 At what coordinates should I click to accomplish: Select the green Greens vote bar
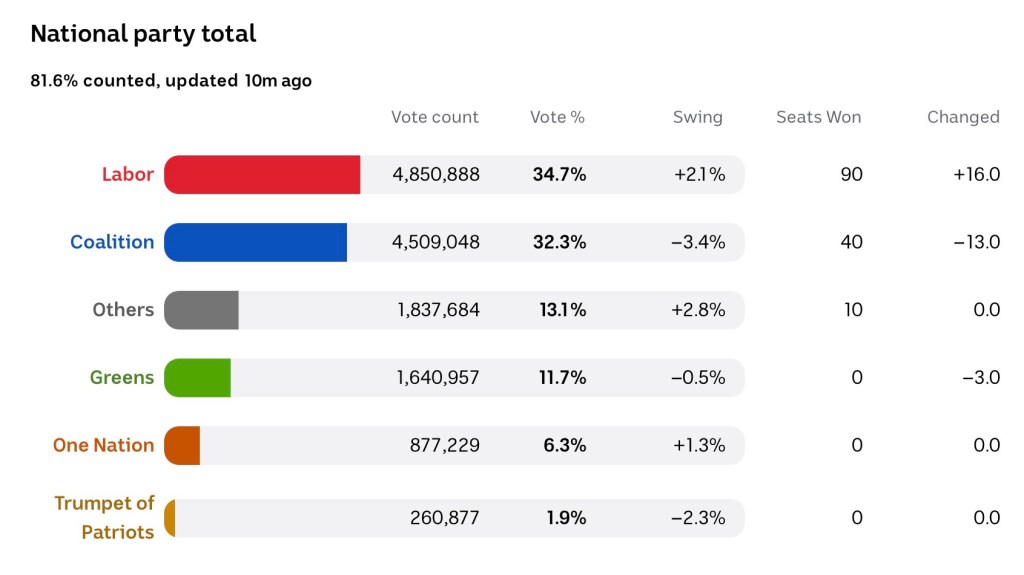click(x=198, y=377)
